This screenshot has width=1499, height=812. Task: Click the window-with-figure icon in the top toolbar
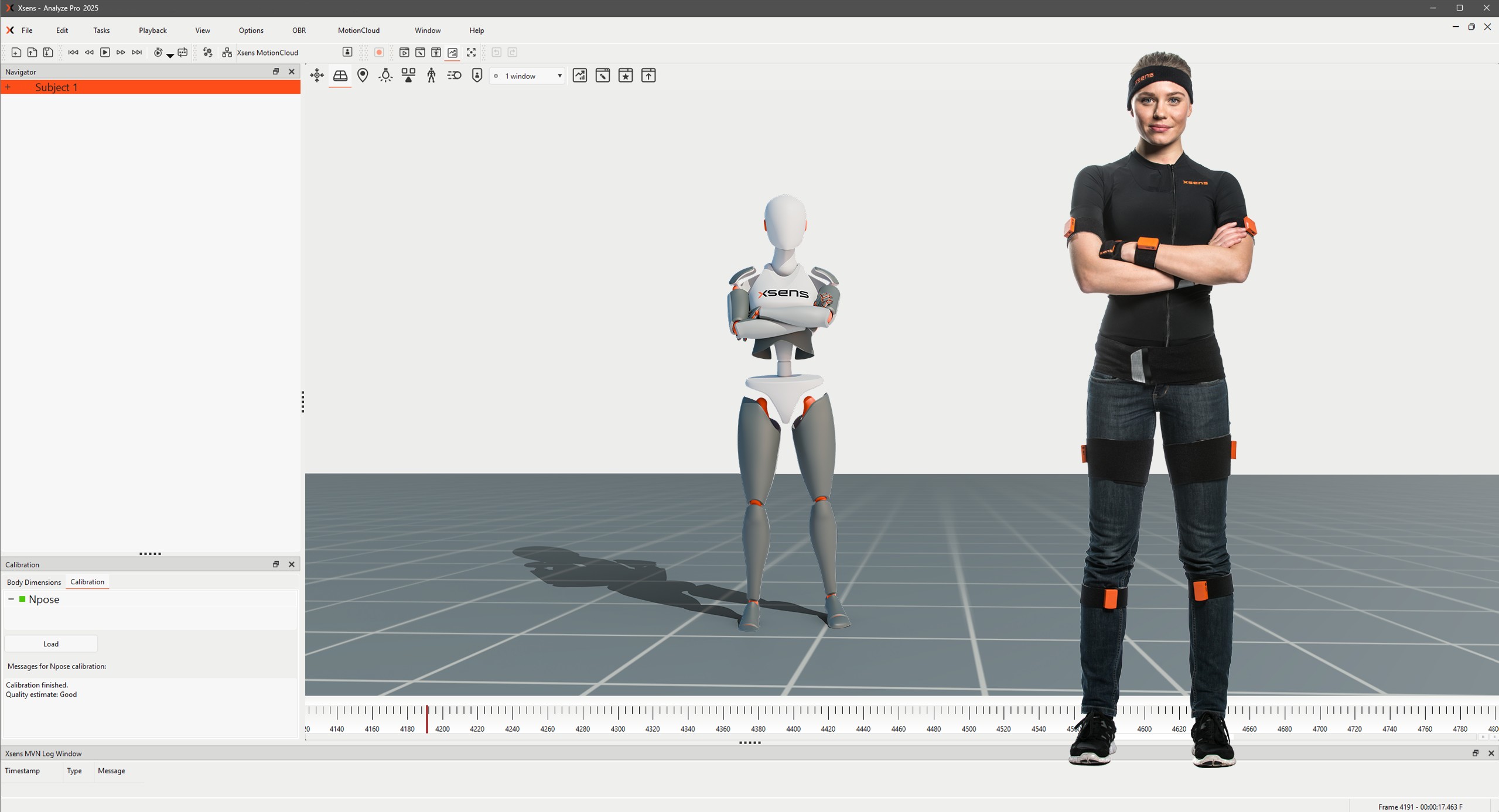436,52
